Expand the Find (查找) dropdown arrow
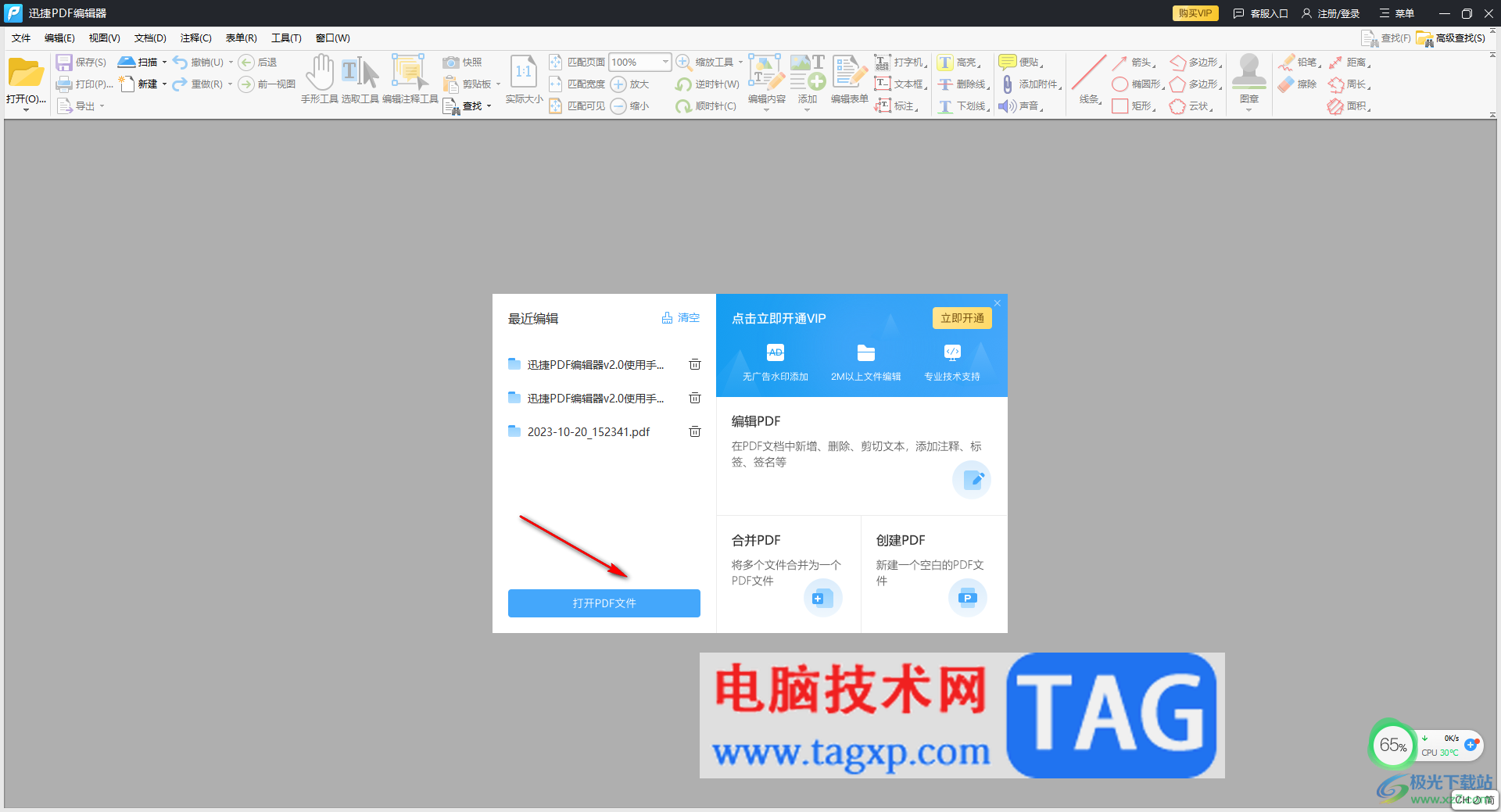 point(489,106)
